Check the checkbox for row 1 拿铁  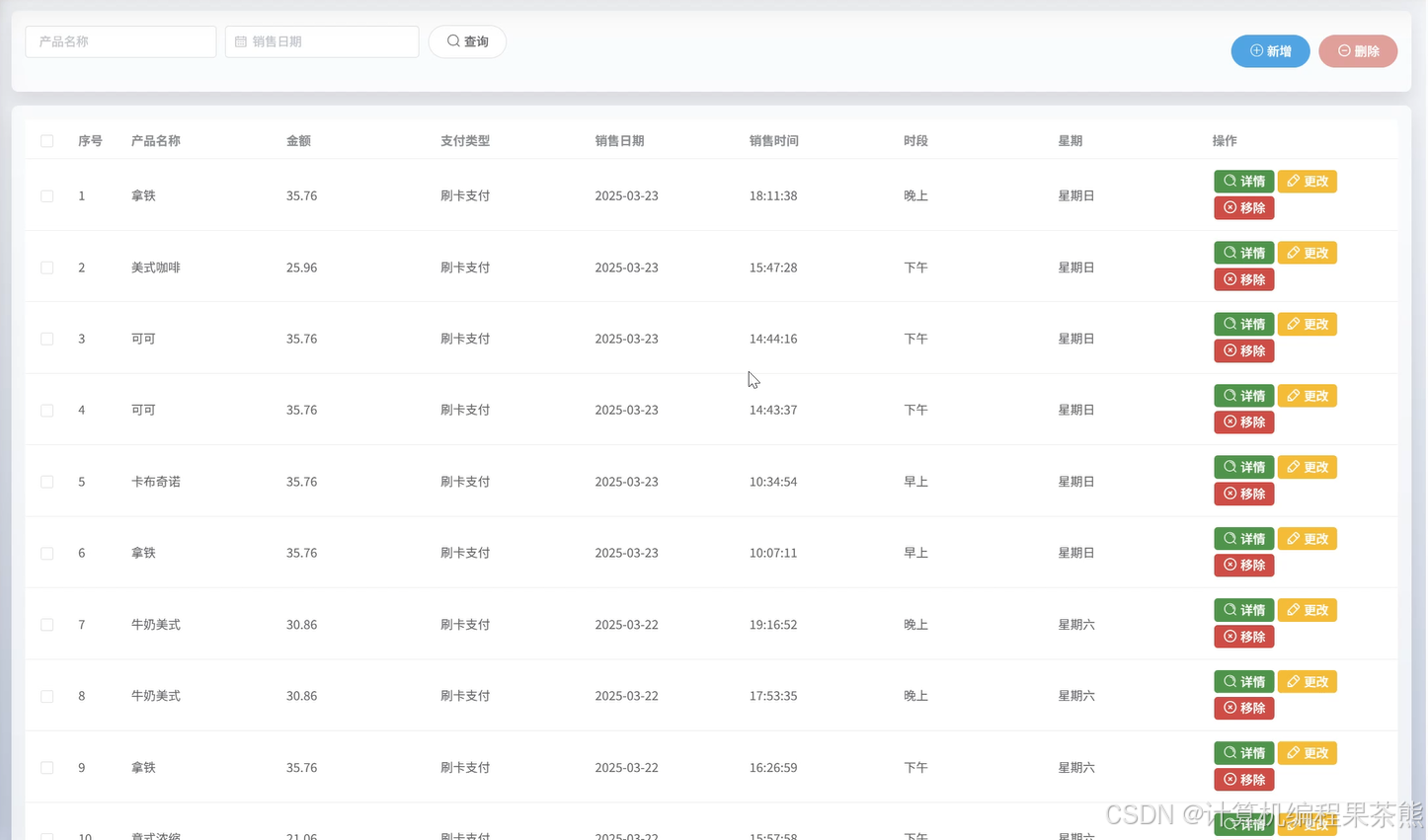[46, 196]
